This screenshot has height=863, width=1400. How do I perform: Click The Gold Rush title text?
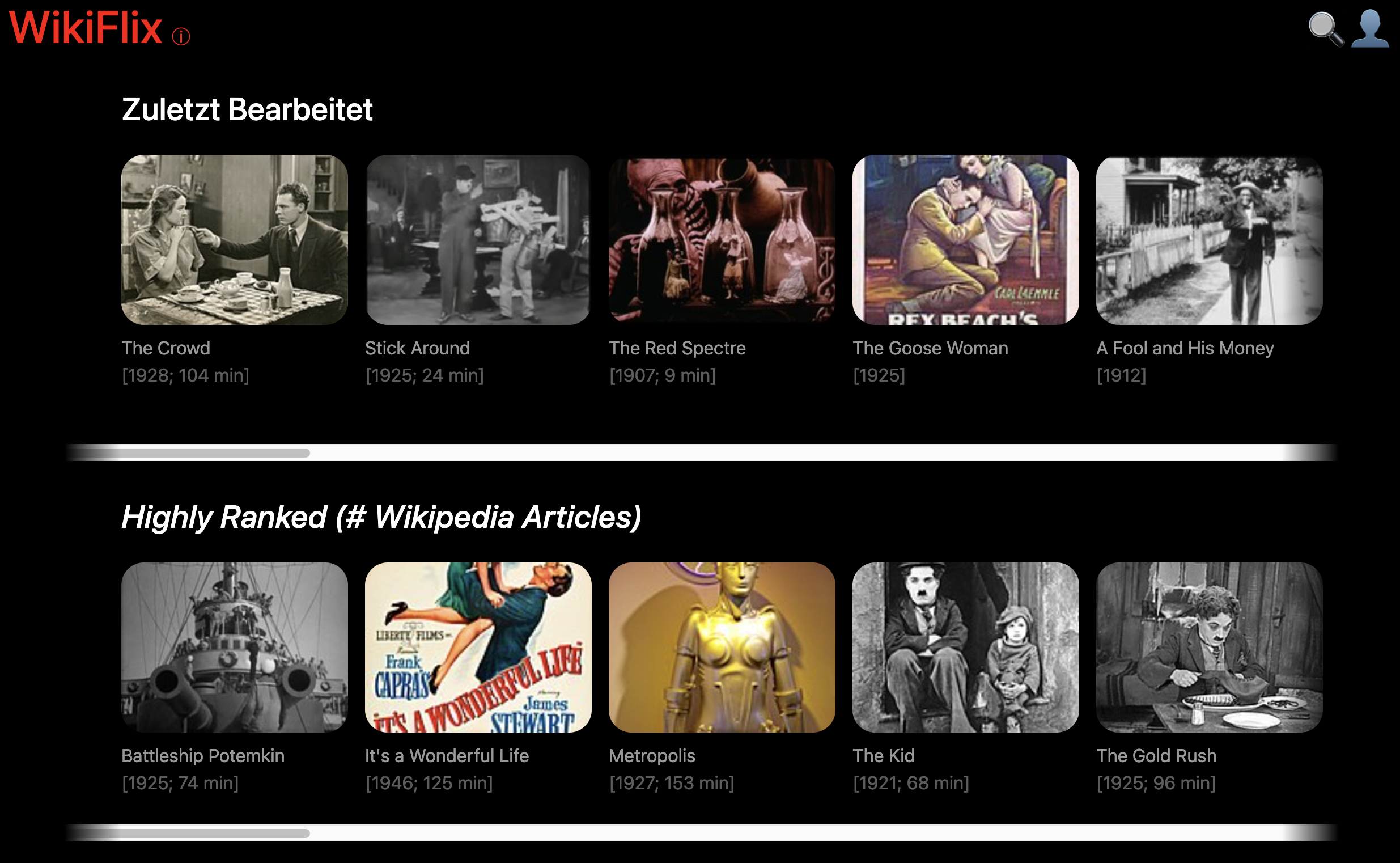(1156, 756)
